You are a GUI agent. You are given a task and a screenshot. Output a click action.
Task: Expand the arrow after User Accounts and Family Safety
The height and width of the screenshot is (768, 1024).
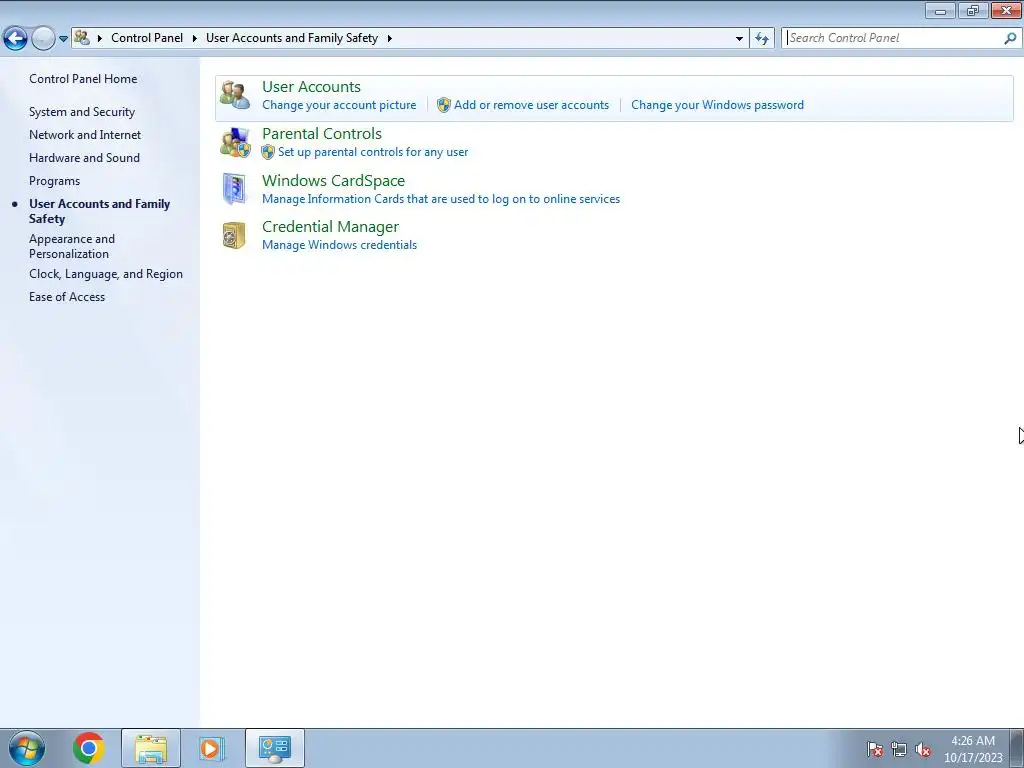tap(389, 38)
